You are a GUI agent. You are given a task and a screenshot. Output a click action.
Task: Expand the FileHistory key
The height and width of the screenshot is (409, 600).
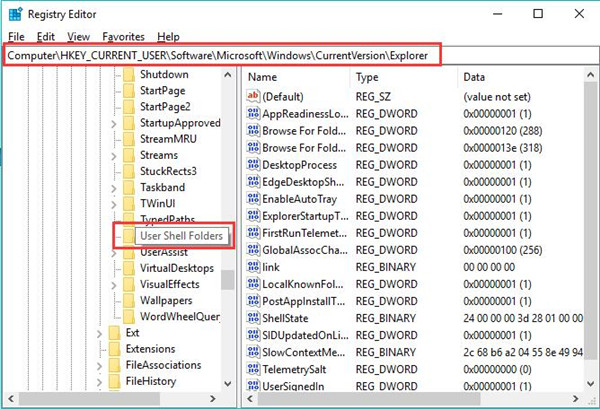[99, 382]
